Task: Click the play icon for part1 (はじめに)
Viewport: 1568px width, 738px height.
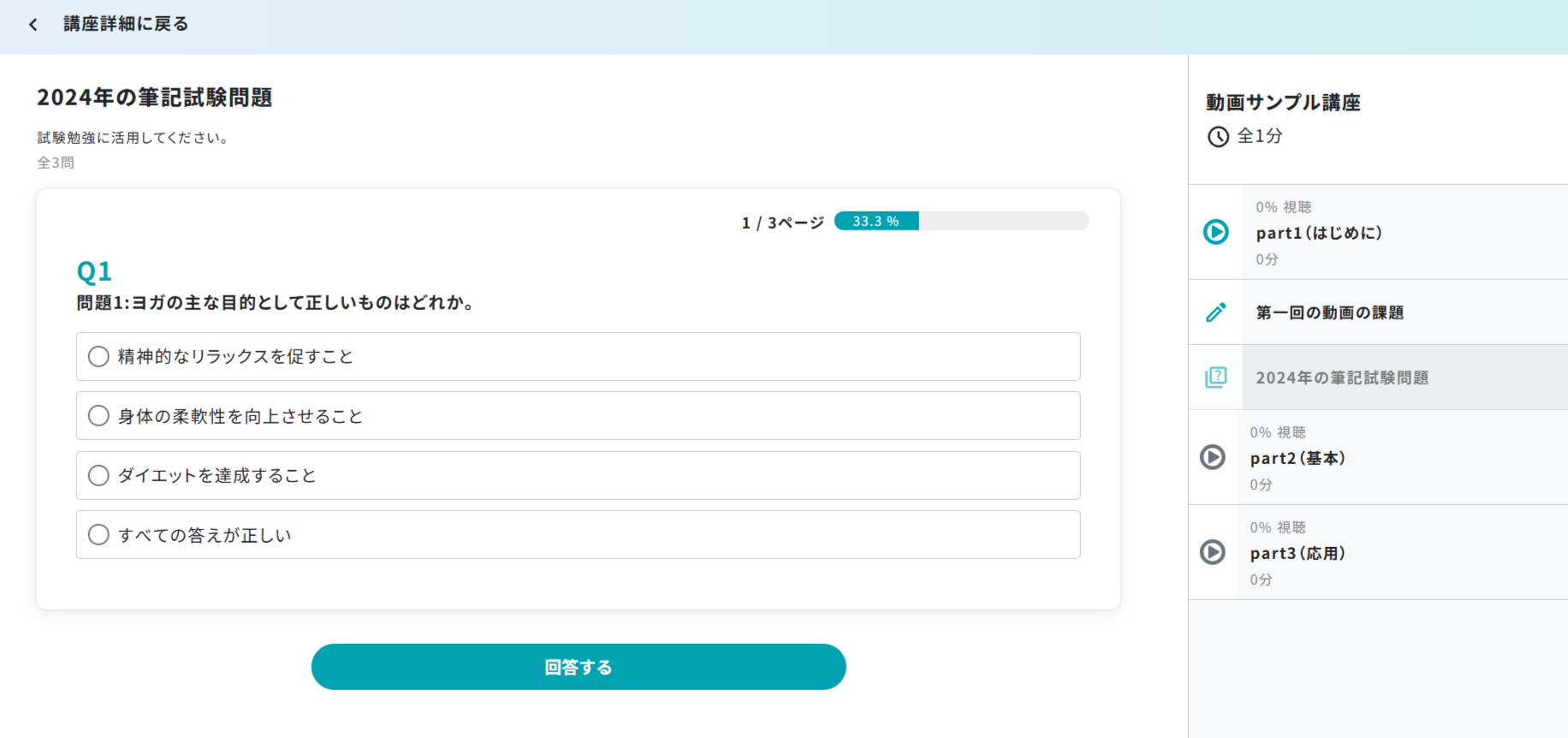Action: [x=1215, y=232]
